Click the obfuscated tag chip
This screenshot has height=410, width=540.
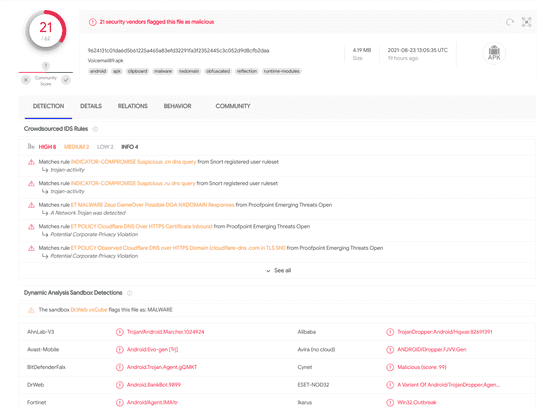tap(218, 71)
